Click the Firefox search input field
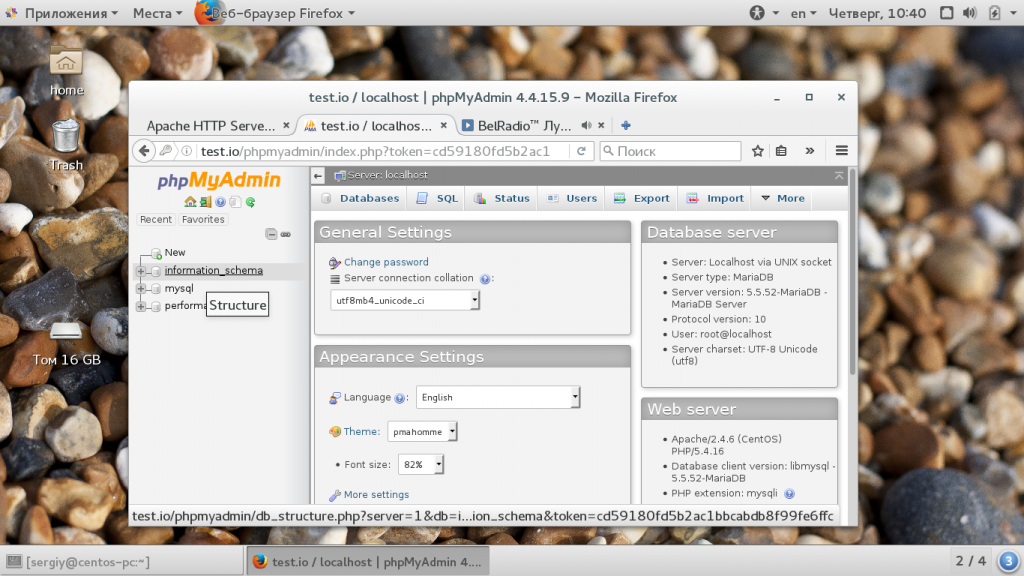This screenshot has width=1024, height=576. coord(671,151)
